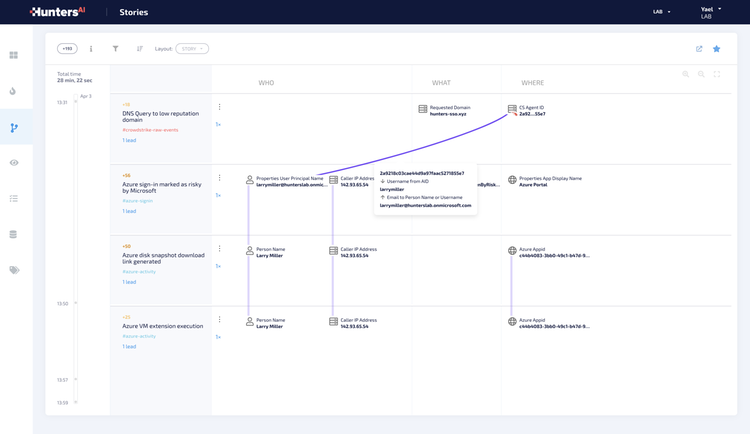This screenshot has height=434, width=750.
Task: Select the Stories branch icon in sidebar
Action: [x=14, y=128]
